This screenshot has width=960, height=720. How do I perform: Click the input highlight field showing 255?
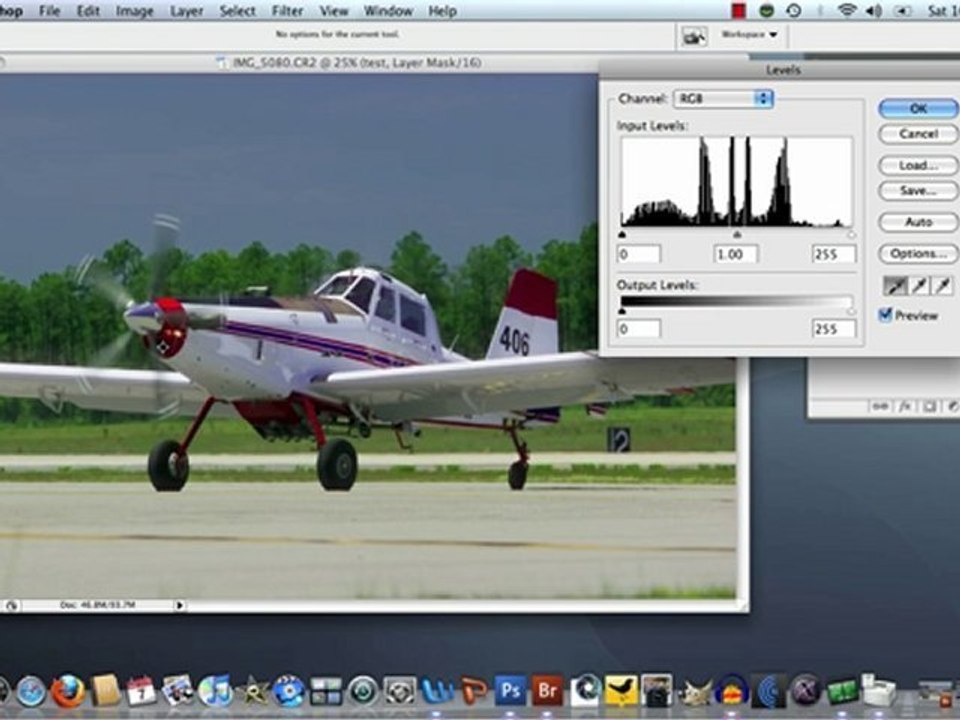[834, 254]
